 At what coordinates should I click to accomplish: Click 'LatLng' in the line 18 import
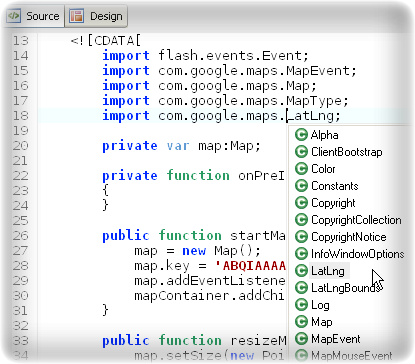click(x=310, y=116)
